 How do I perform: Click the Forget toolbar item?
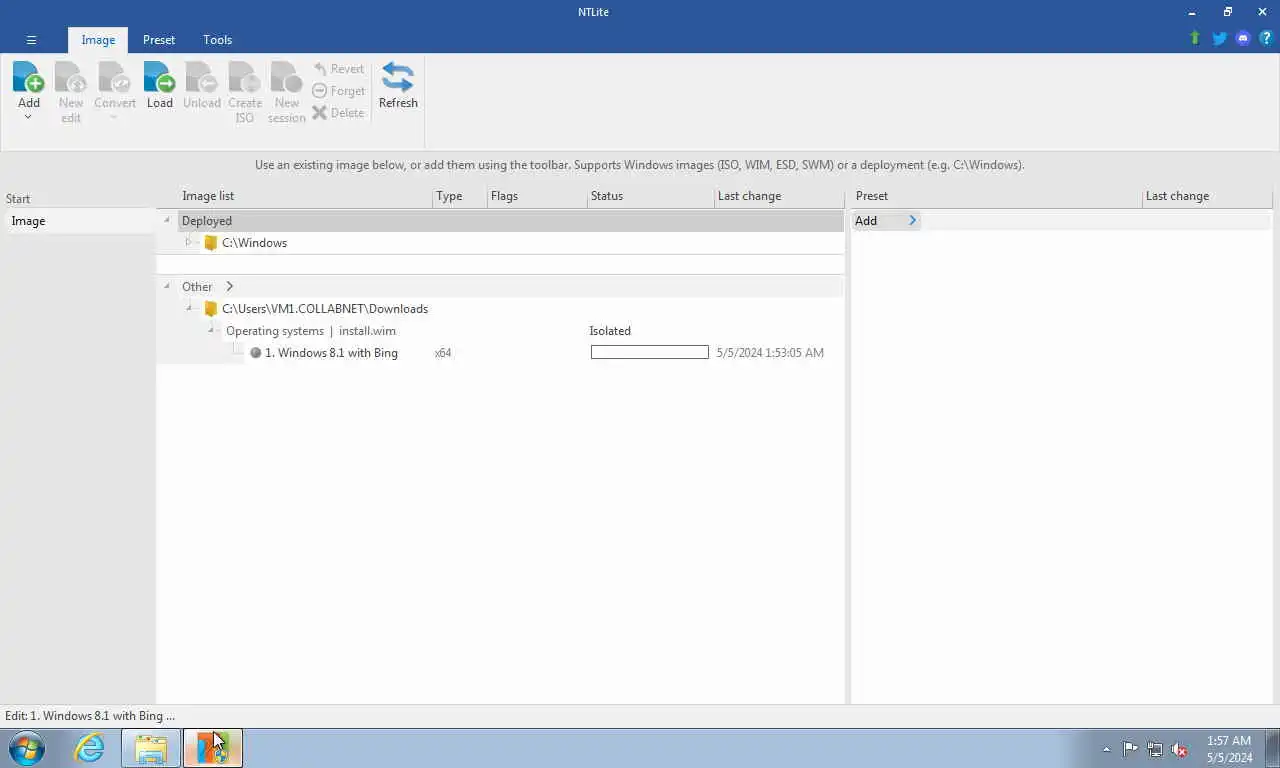pyautogui.click(x=339, y=91)
